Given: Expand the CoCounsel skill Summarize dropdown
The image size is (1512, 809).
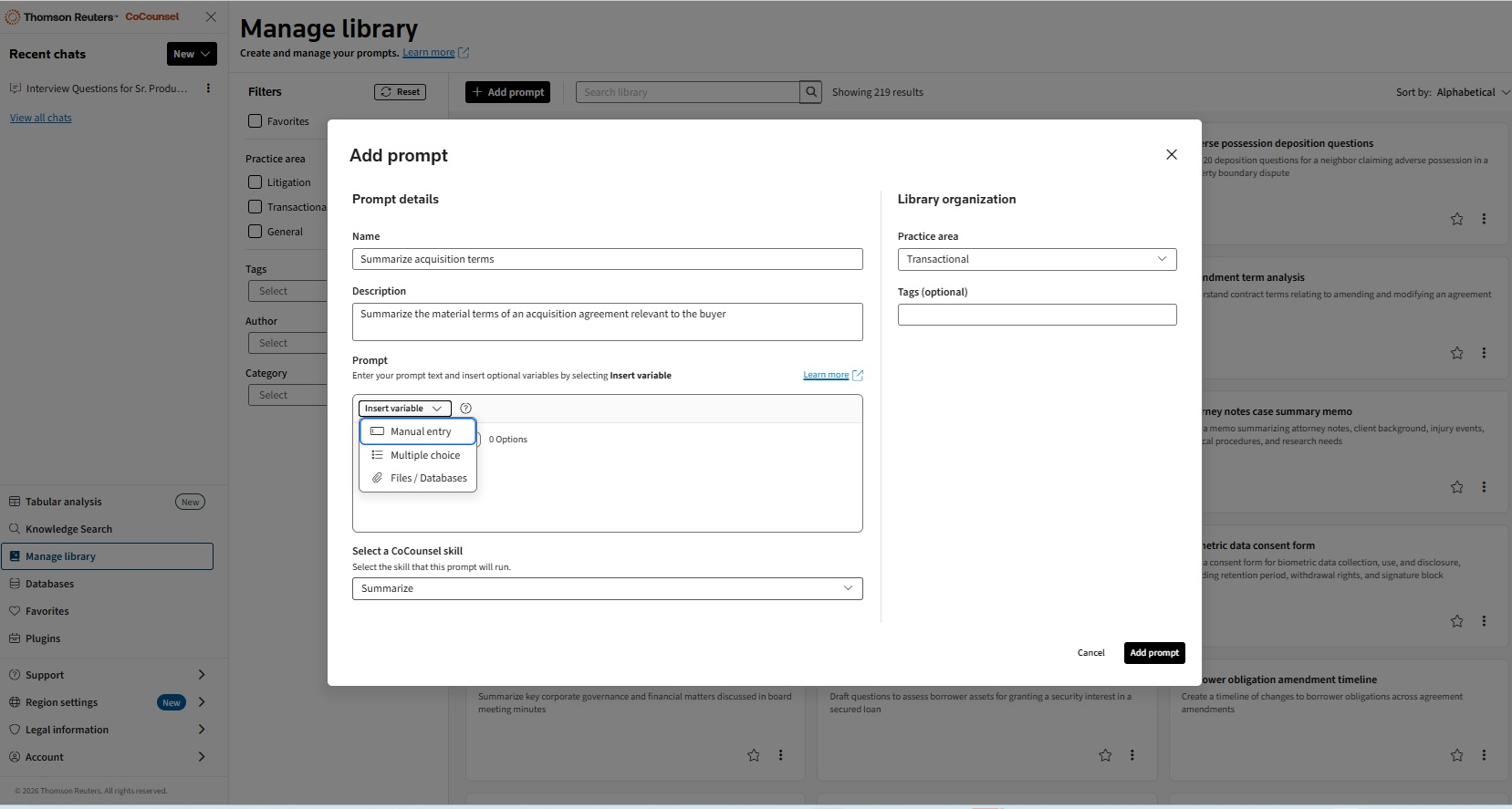Looking at the screenshot, I should tap(607, 588).
